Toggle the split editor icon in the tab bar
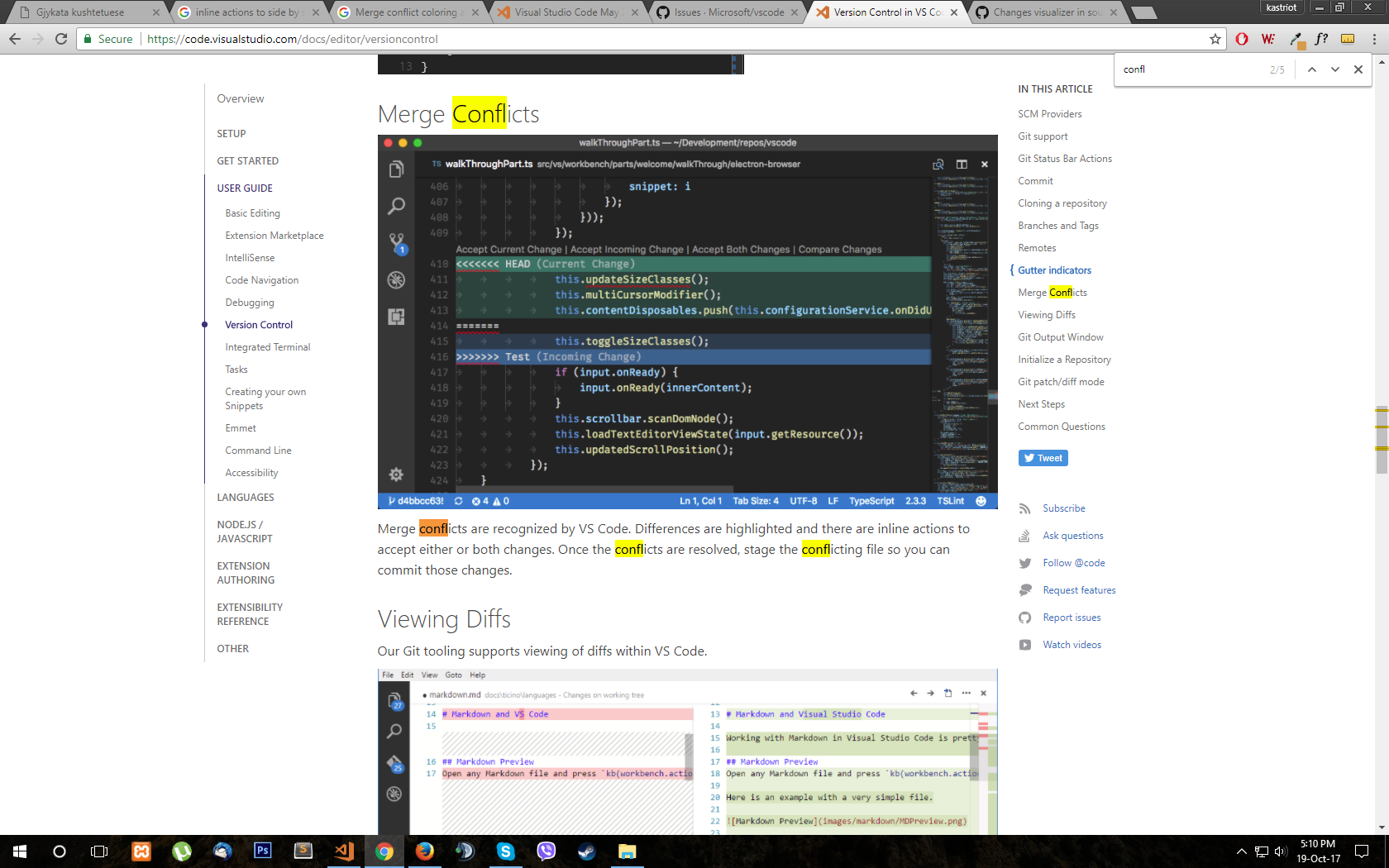Image resolution: width=1389 pixels, height=868 pixels. point(962,164)
